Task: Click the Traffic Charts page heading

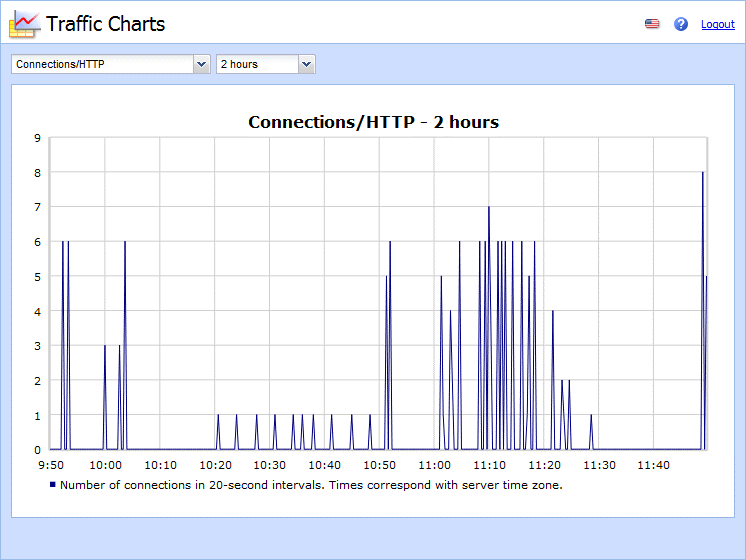Action: (105, 24)
